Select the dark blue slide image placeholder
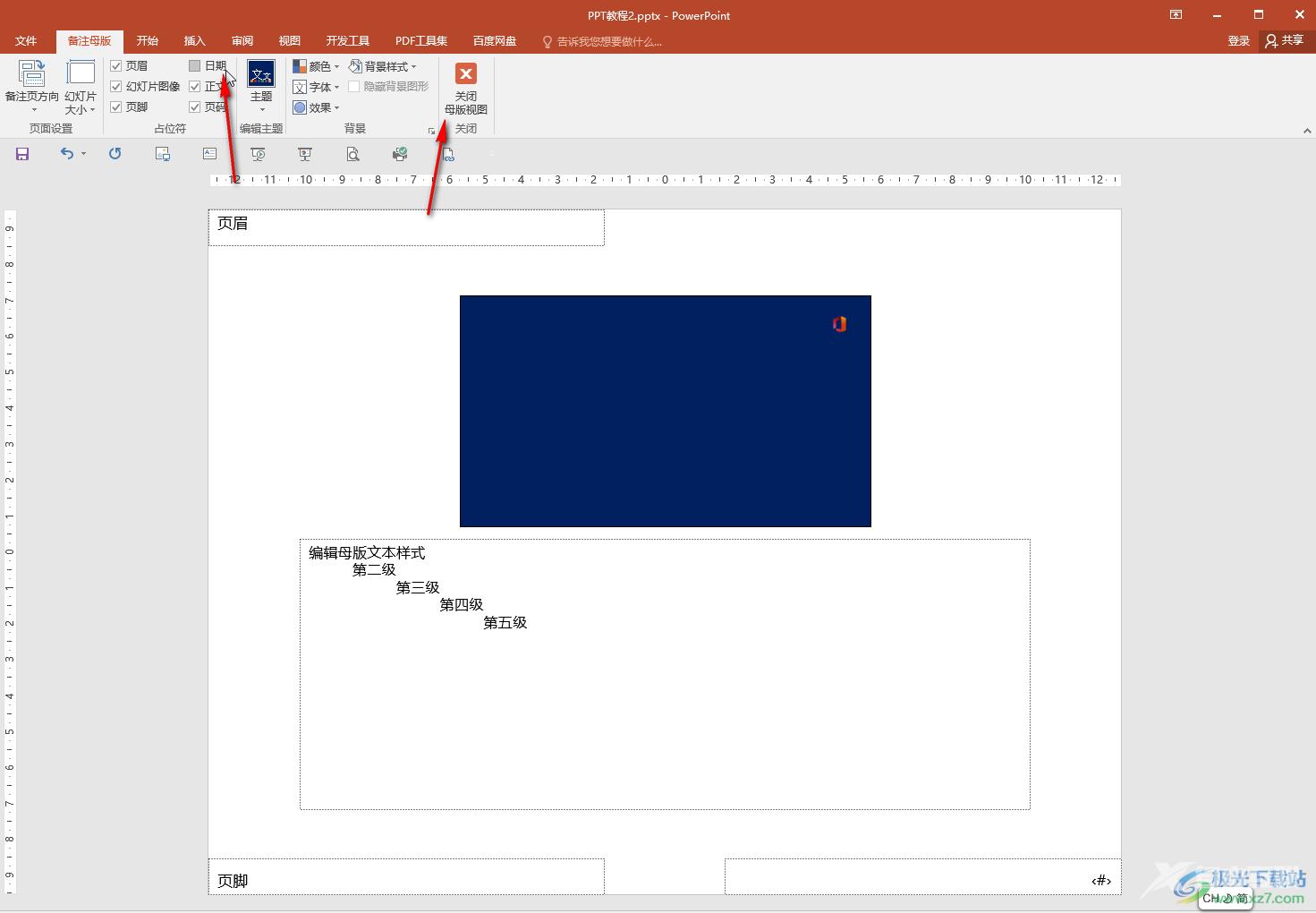Screen dimensions: 1316x913 pyautogui.click(x=665, y=411)
